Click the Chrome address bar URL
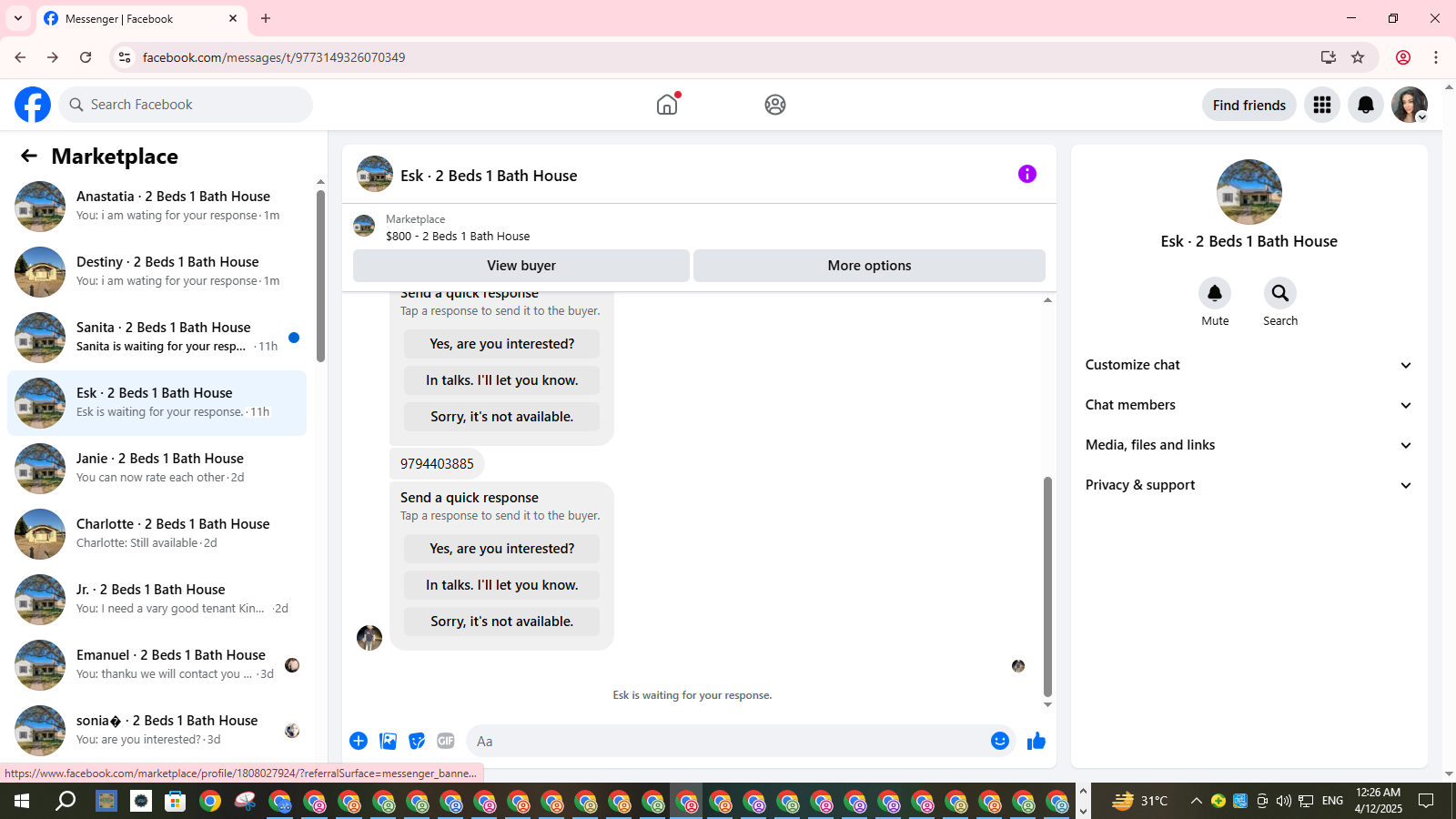Screen dimensions: 1456x819 tap(274, 57)
